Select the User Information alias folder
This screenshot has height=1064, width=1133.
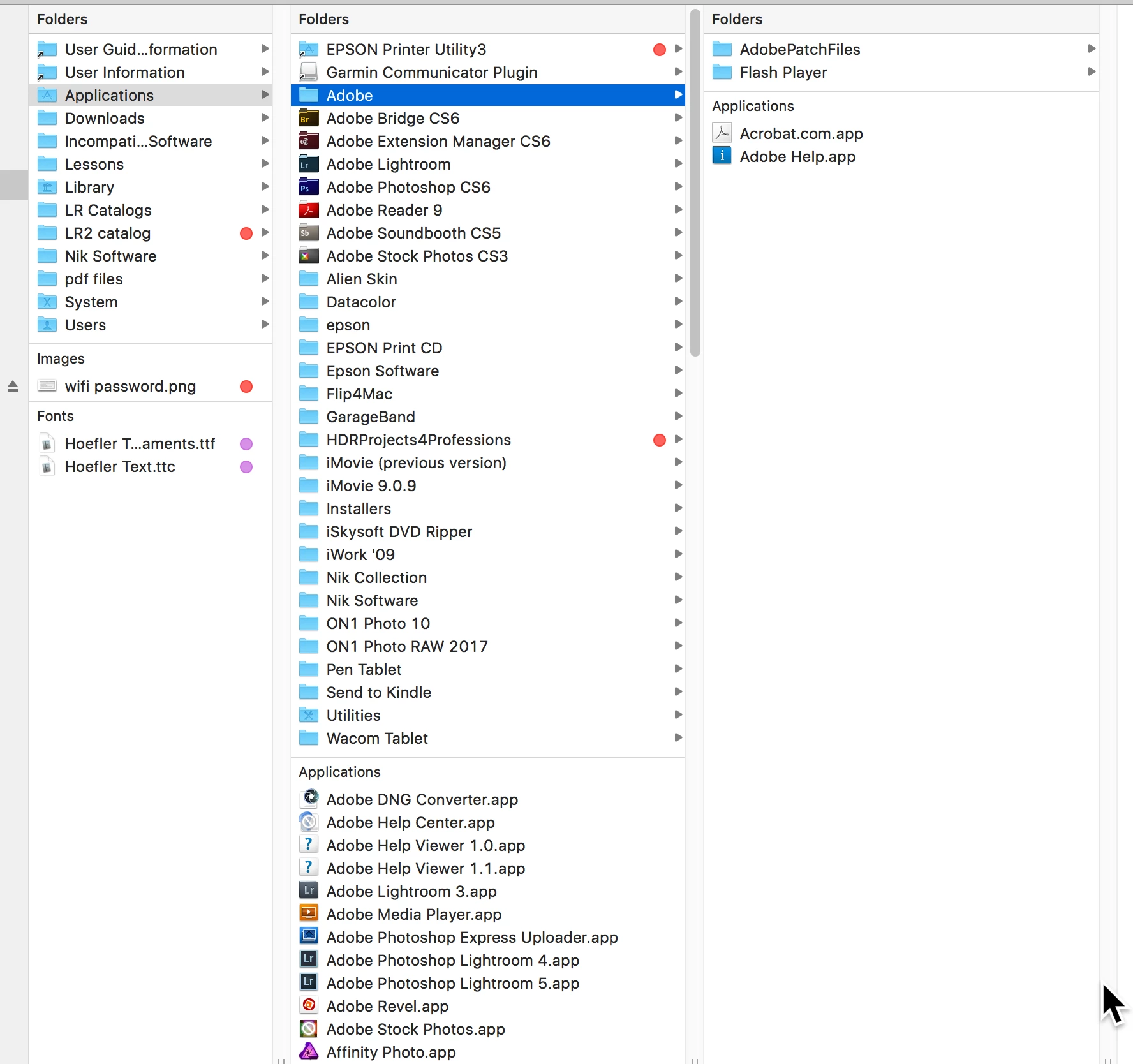(151, 72)
